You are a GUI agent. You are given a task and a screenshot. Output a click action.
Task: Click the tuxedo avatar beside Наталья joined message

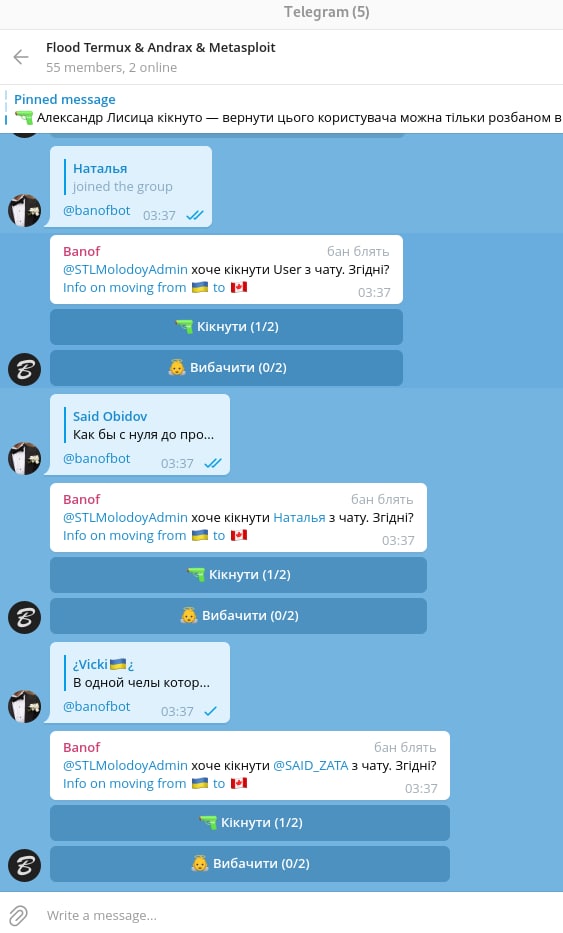[24, 210]
